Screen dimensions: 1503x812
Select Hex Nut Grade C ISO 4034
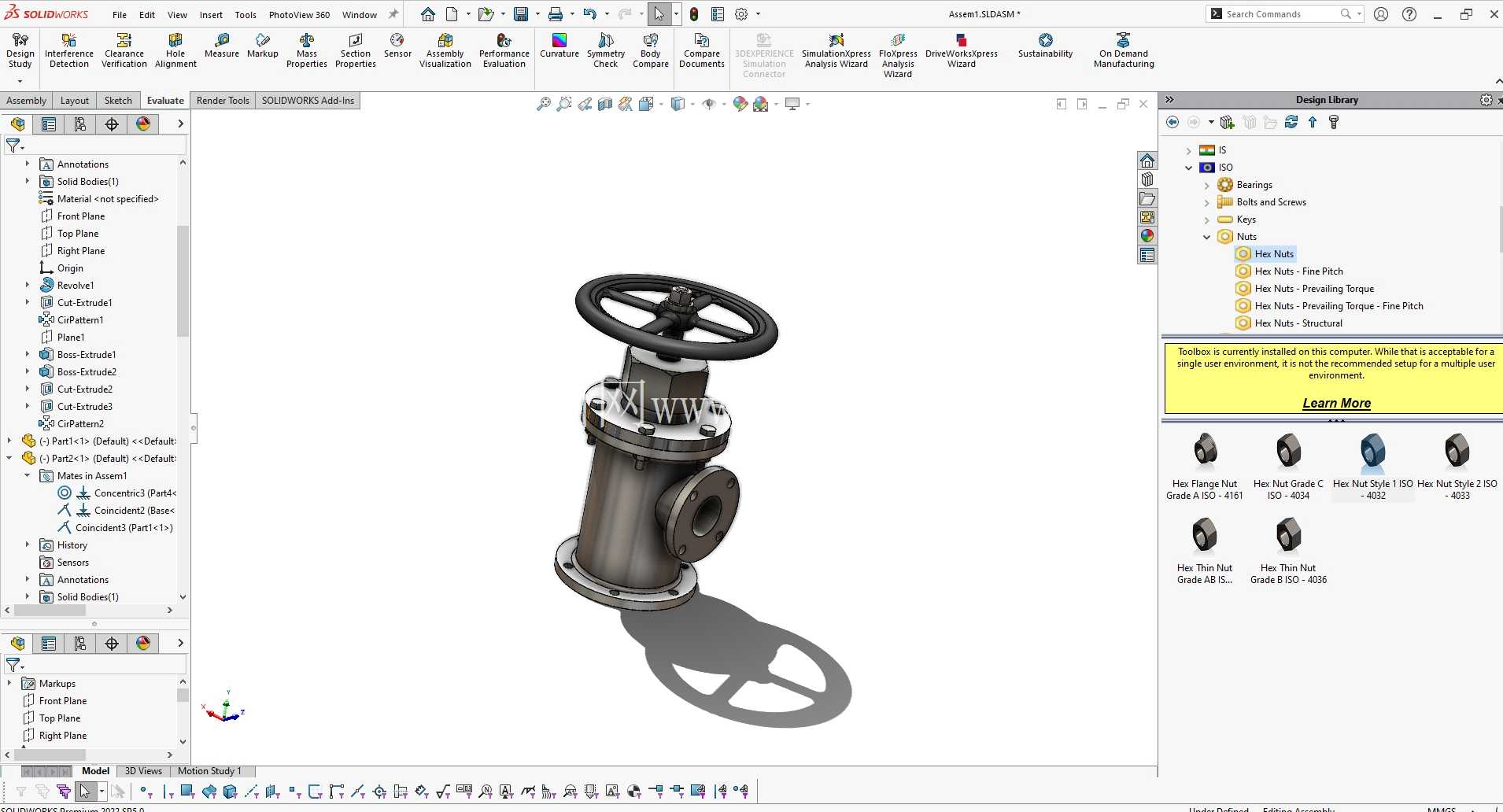tap(1288, 466)
